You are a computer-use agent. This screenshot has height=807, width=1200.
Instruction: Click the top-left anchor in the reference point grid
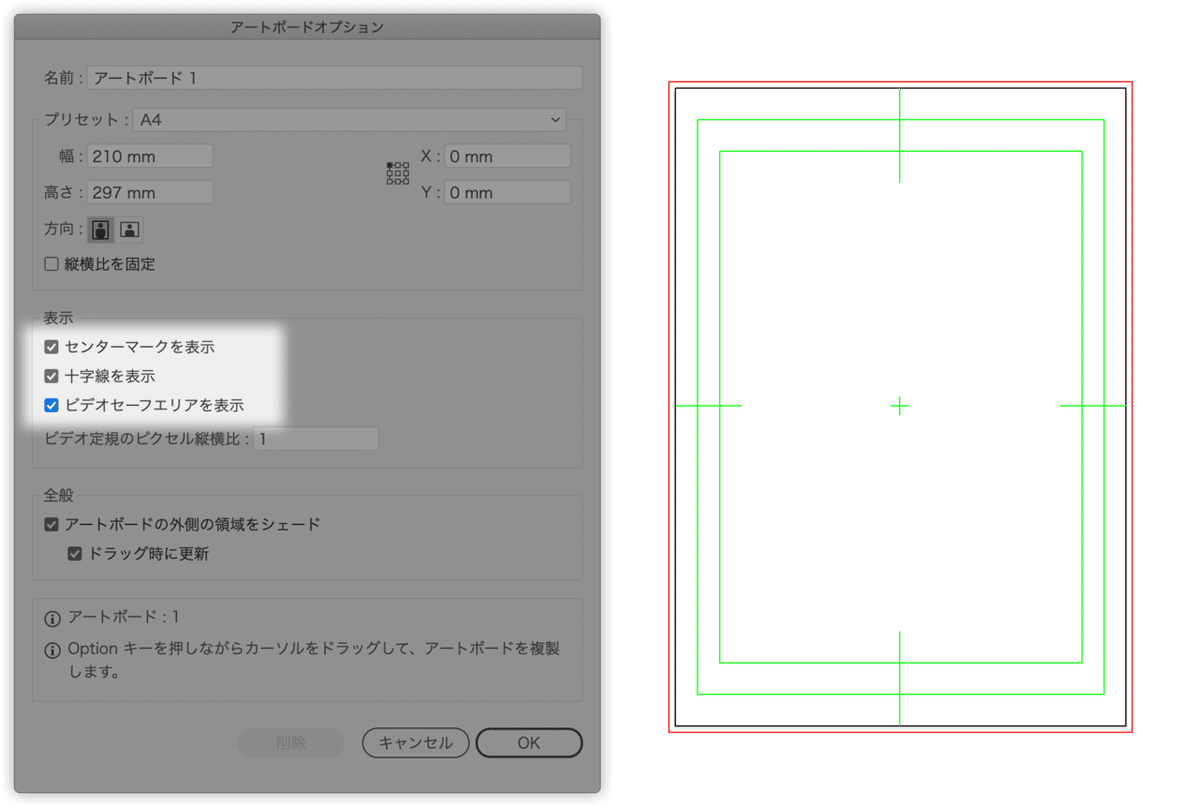click(390, 165)
